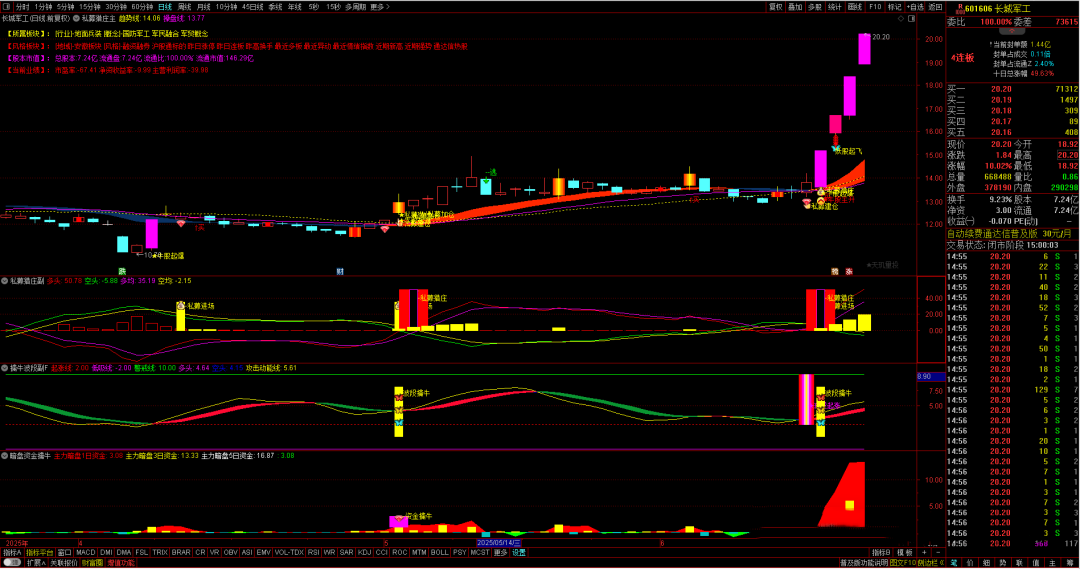Click the 统计 statistics button
Screen dimensions: 1080x569
834,6
